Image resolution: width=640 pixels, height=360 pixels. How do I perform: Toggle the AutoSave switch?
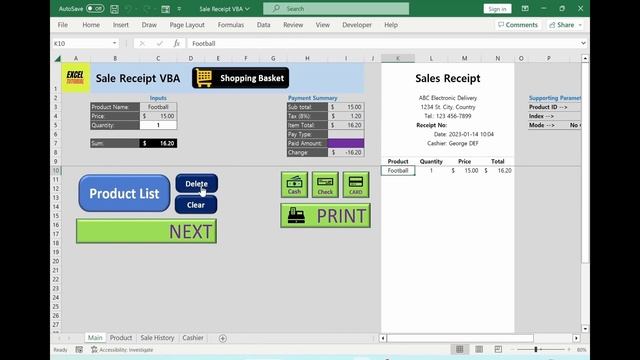point(95,9)
